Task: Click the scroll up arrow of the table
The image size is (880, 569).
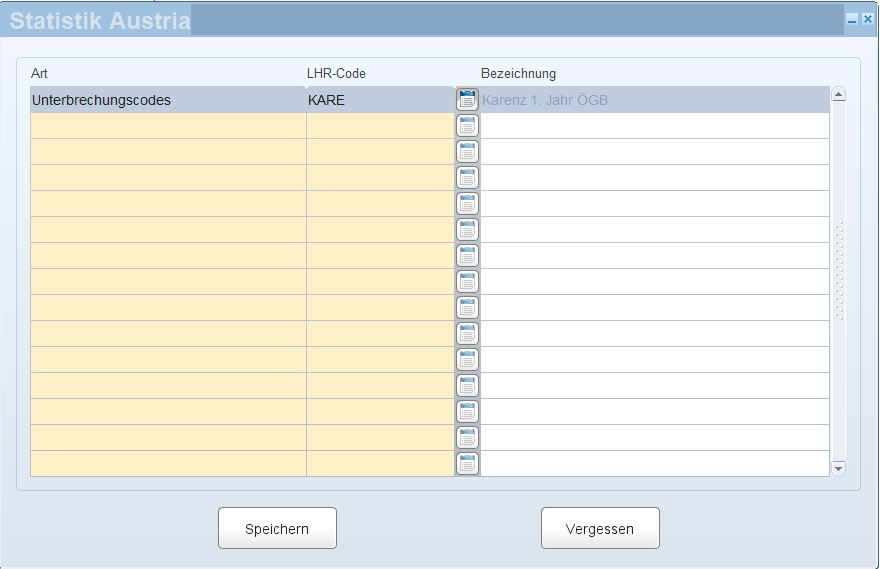Action: click(838, 94)
